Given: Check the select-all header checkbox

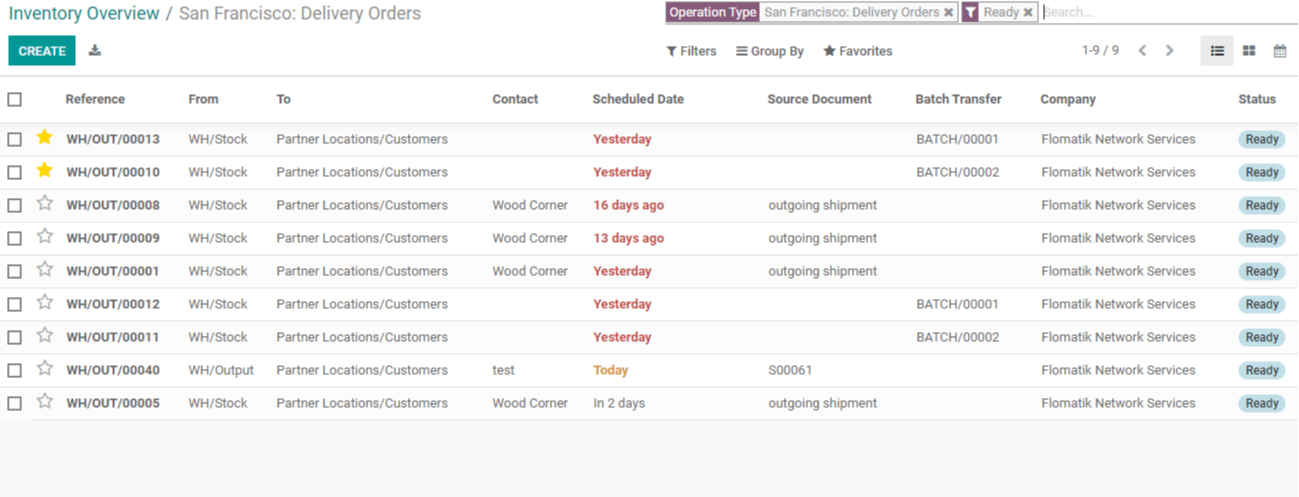Looking at the screenshot, I should point(14,99).
